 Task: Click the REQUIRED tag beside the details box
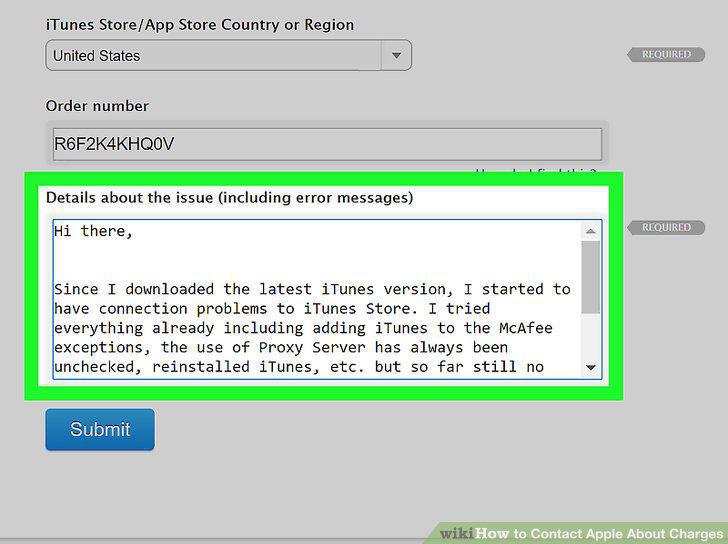(x=666, y=227)
